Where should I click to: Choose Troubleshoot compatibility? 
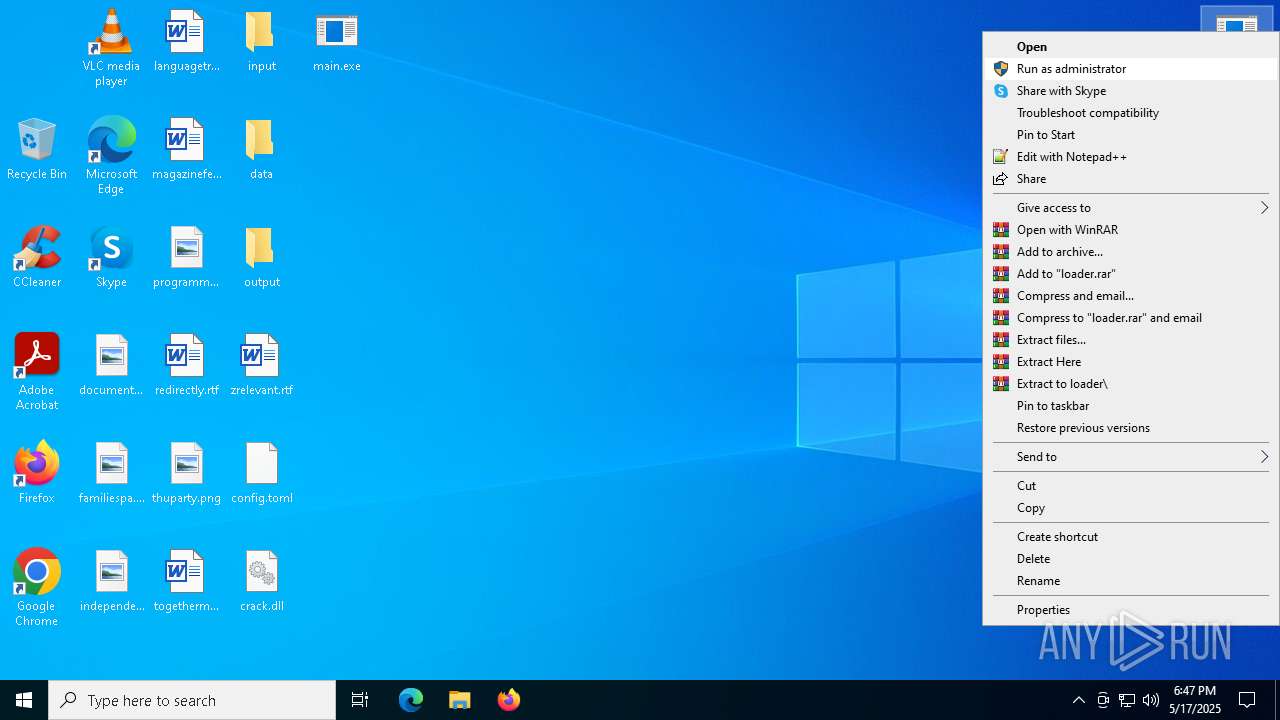click(x=1130, y=113)
